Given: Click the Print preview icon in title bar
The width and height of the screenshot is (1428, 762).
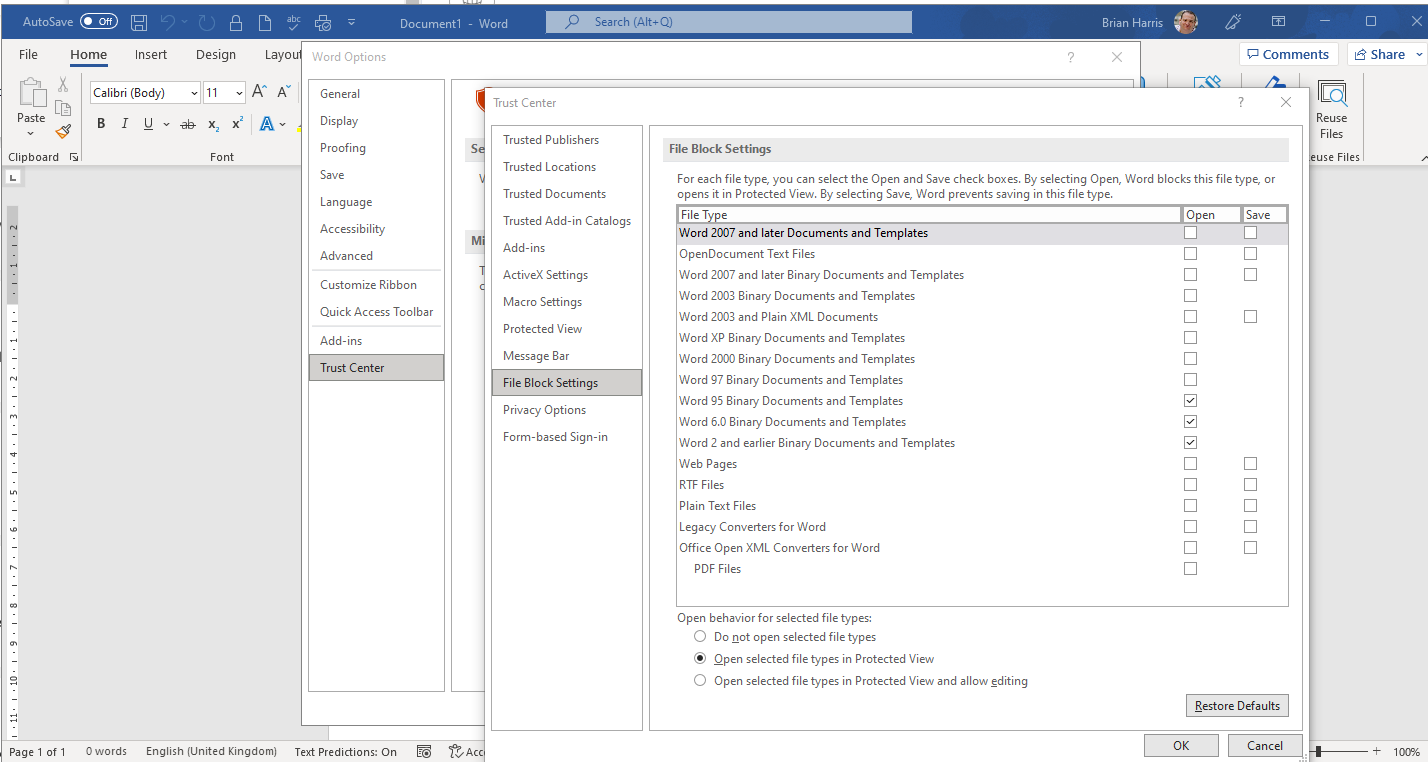Looking at the screenshot, I should 323,22.
